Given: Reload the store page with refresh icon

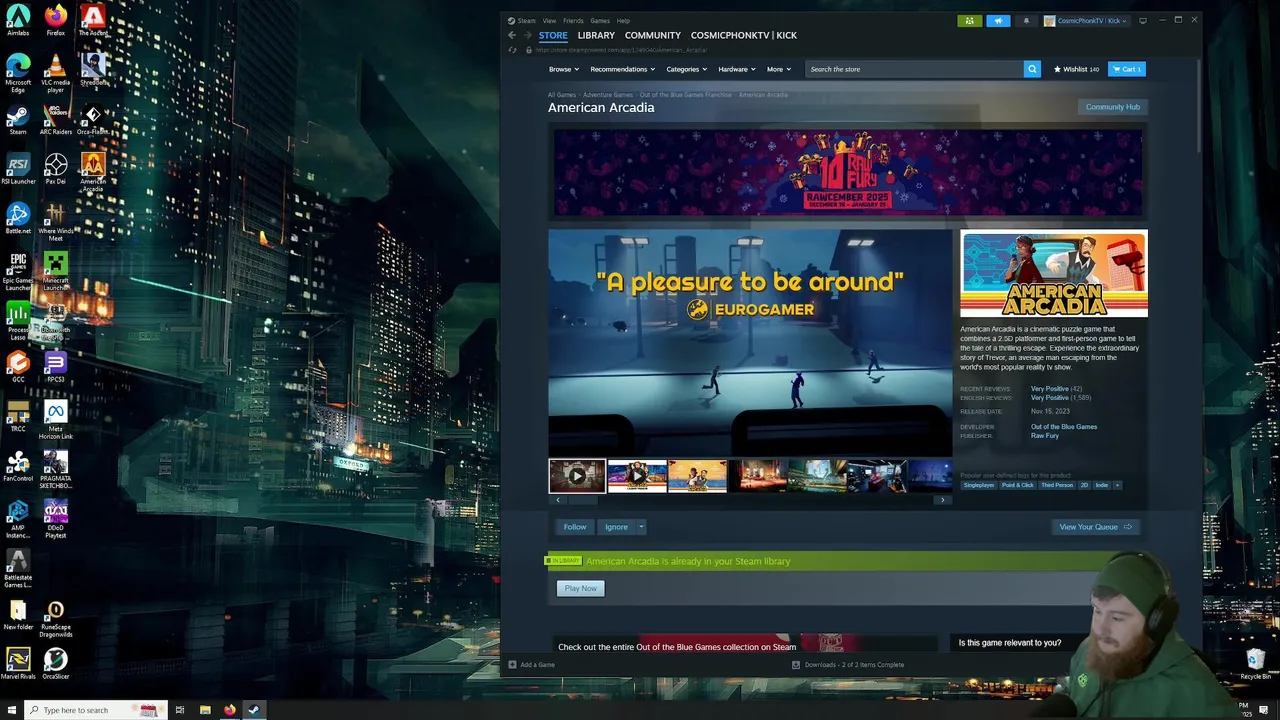Looking at the screenshot, I should [x=513, y=49].
